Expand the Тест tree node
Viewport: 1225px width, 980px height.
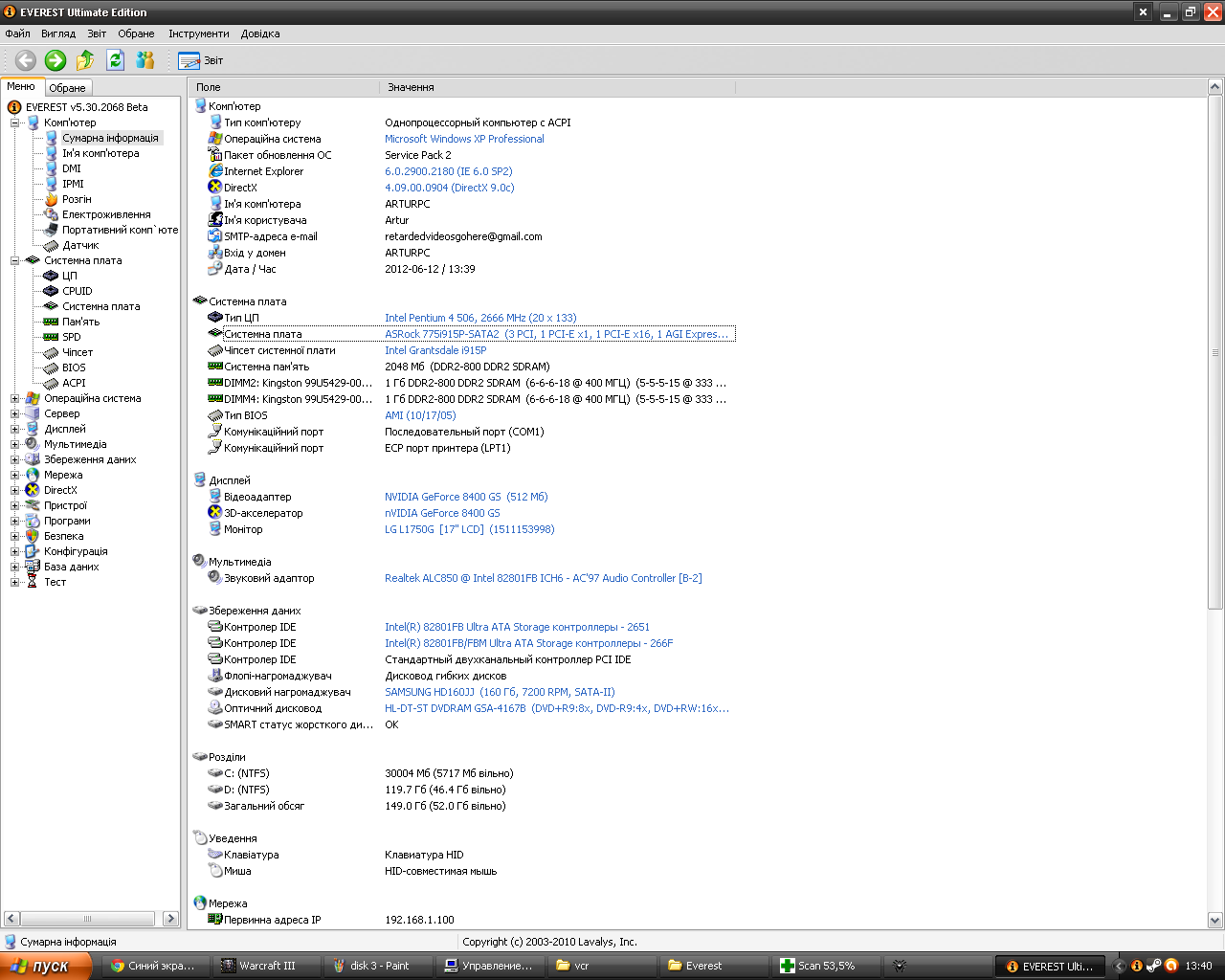15,582
